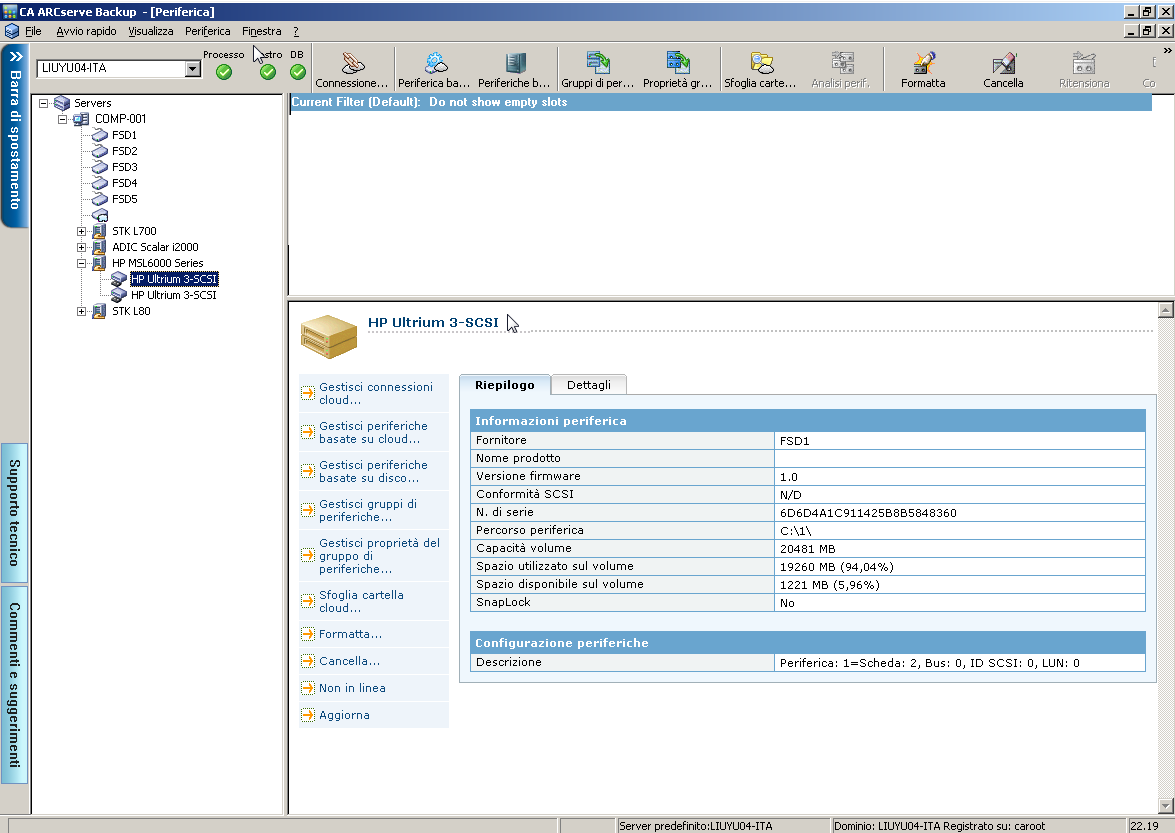The image size is (1175, 833).
Task: Open the Visualizza menu
Action: pyautogui.click(x=151, y=31)
